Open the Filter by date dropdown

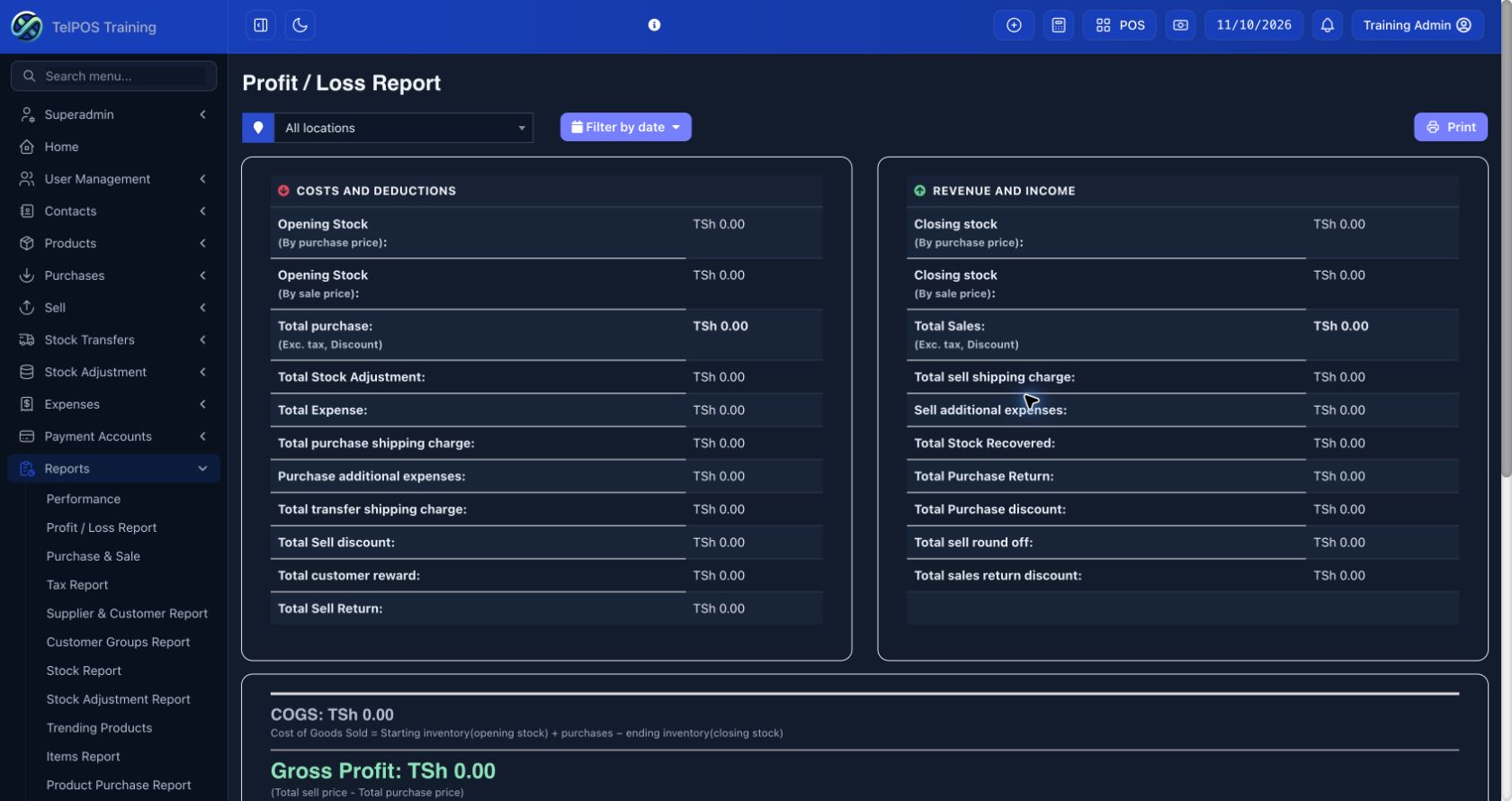pyautogui.click(x=626, y=127)
